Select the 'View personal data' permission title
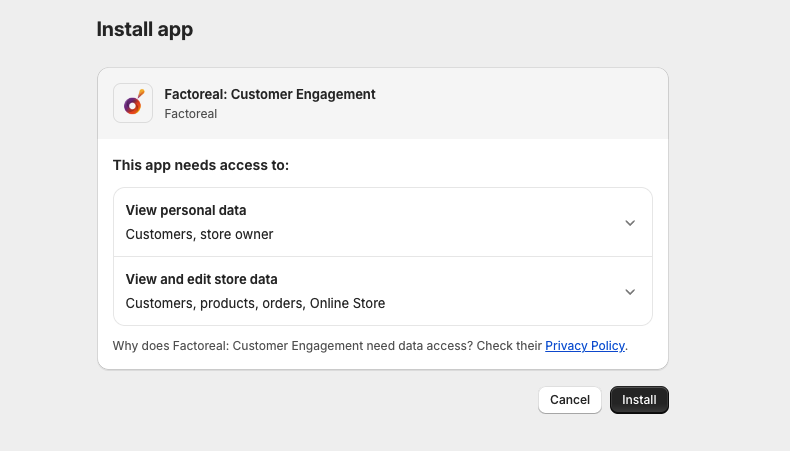This screenshot has width=790, height=451. (x=186, y=211)
